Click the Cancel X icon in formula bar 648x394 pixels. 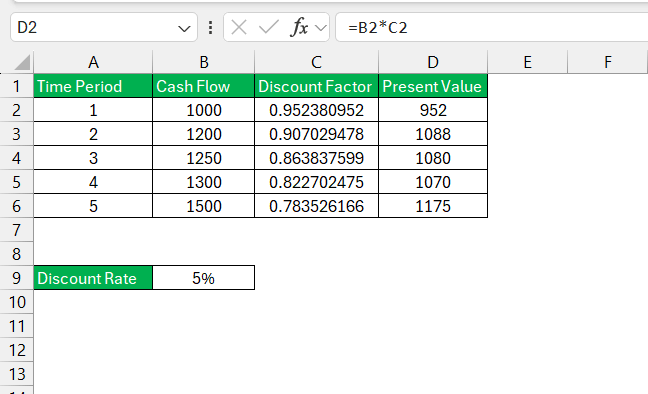[239, 28]
